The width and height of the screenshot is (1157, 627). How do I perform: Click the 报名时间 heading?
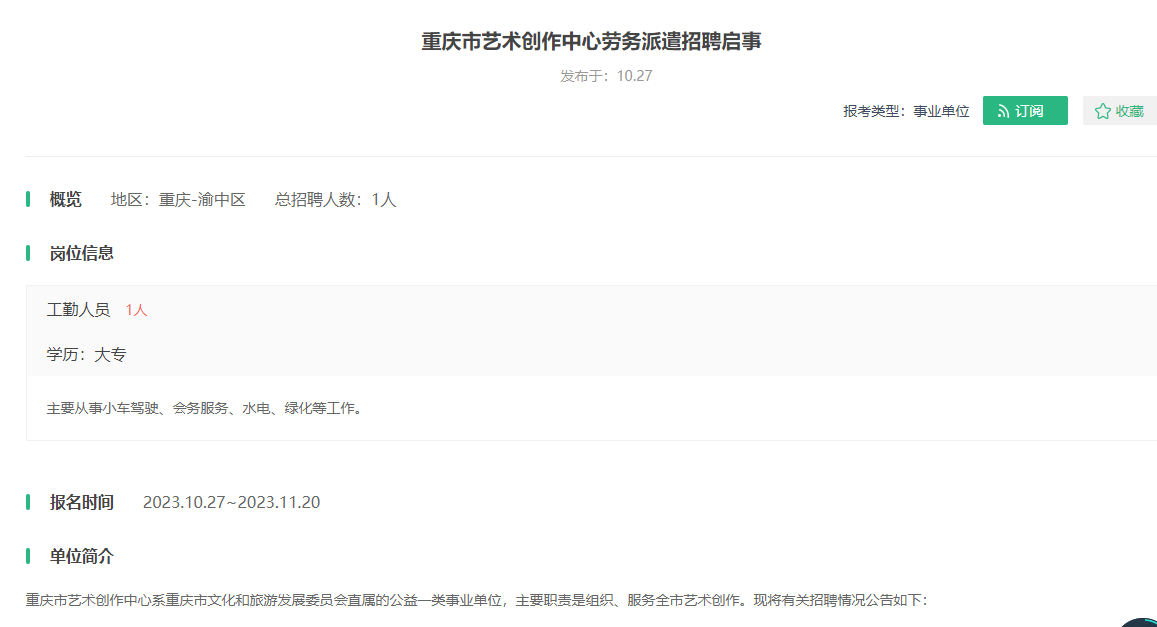[x=81, y=502]
